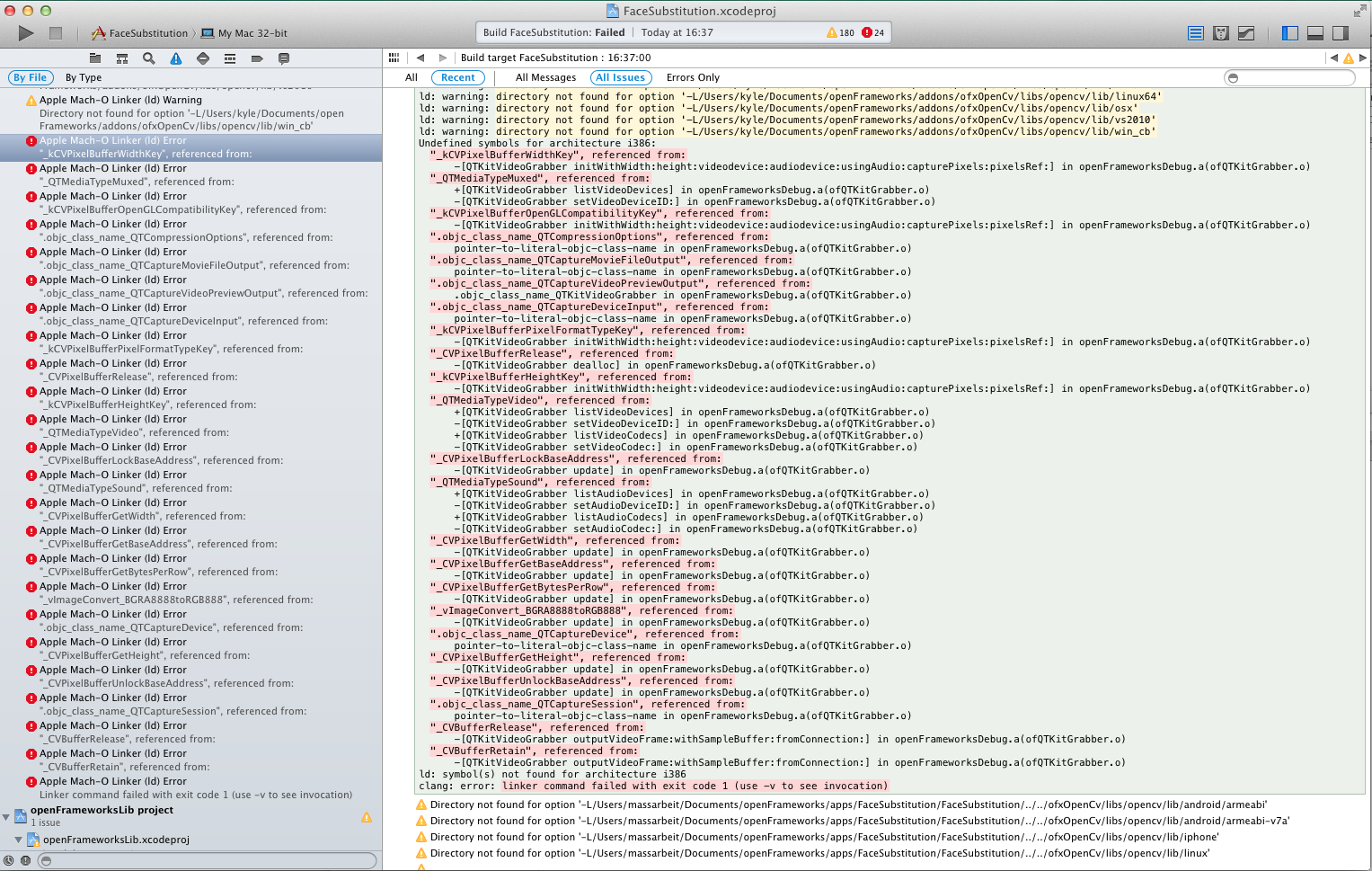Image resolution: width=1372 pixels, height=871 pixels.
Task: Toggle the Navigator pane visibility
Action: tap(1290, 33)
